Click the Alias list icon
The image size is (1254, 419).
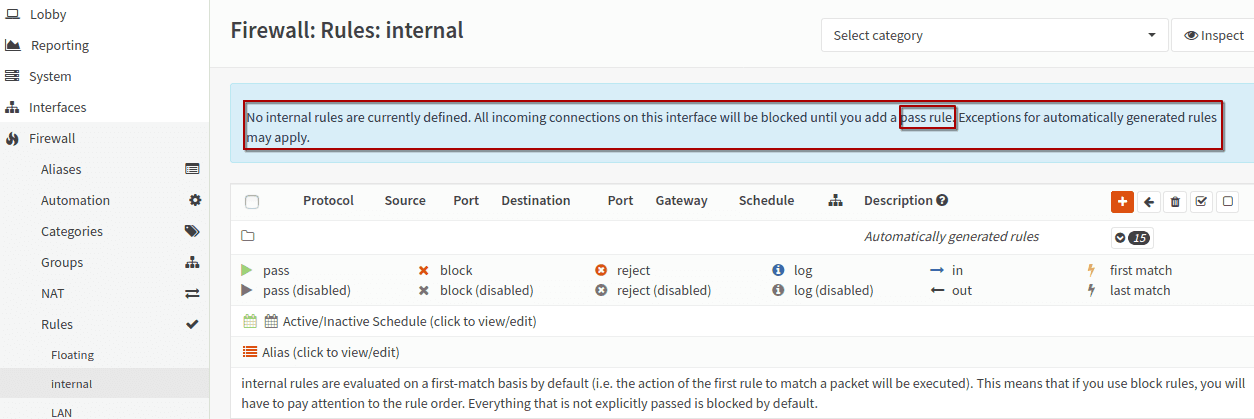tap(251, 352)
